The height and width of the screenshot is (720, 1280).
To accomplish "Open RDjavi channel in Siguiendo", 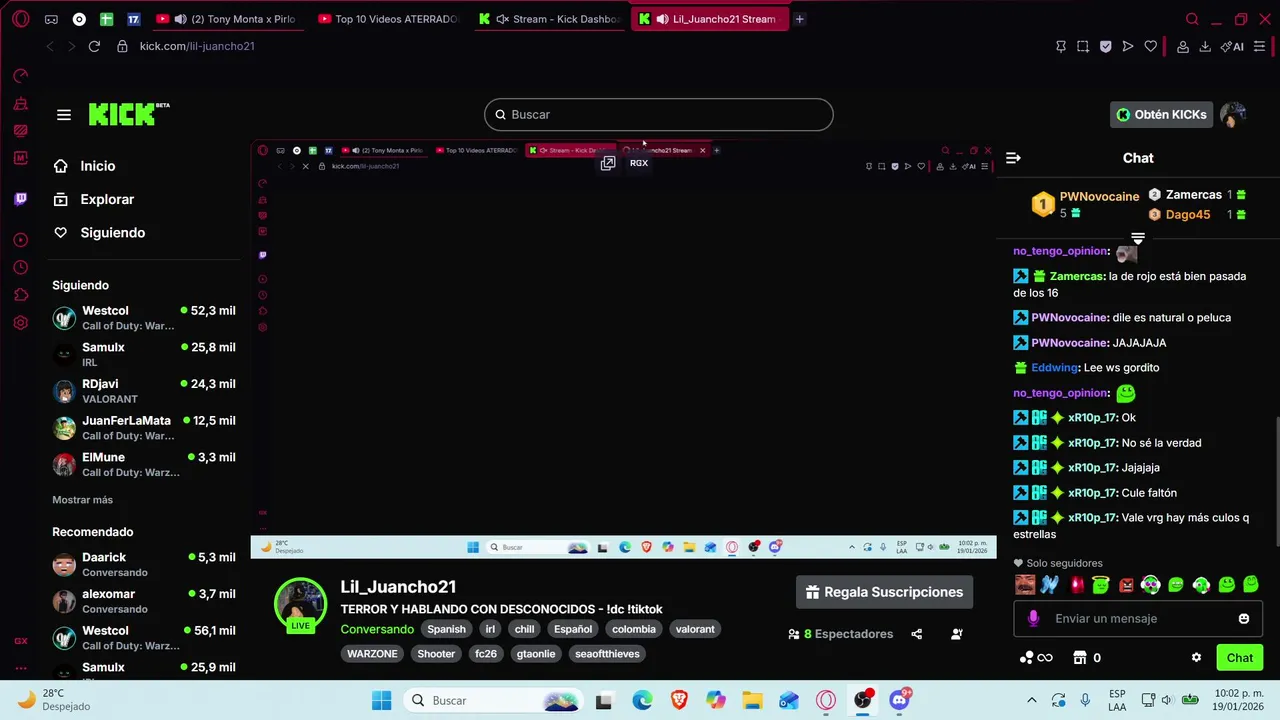I will pyautogui.click(x=144, y=391).
